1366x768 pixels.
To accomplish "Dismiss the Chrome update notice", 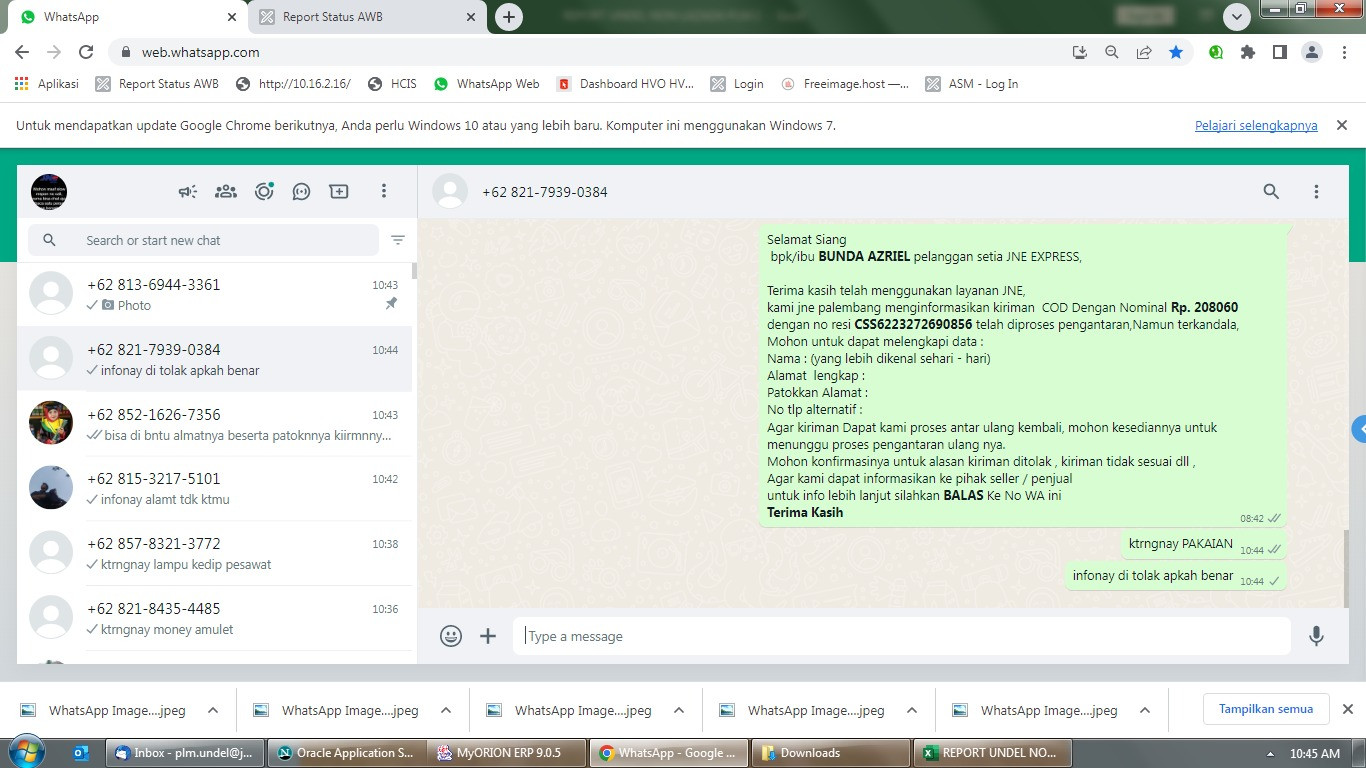I will 1342,125.
